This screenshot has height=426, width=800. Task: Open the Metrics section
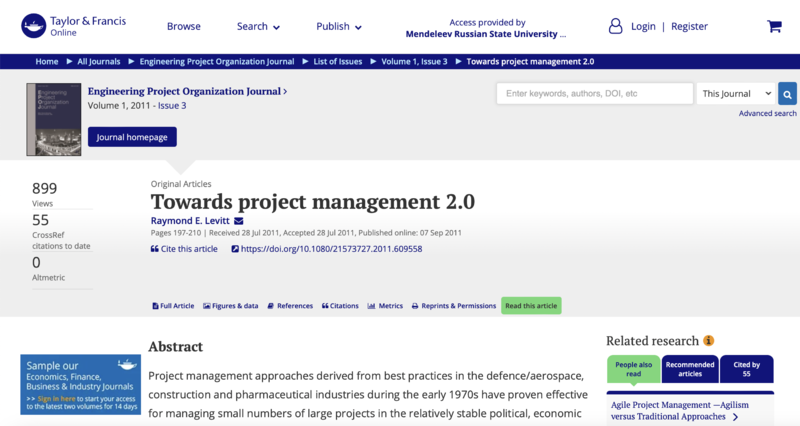385,306
